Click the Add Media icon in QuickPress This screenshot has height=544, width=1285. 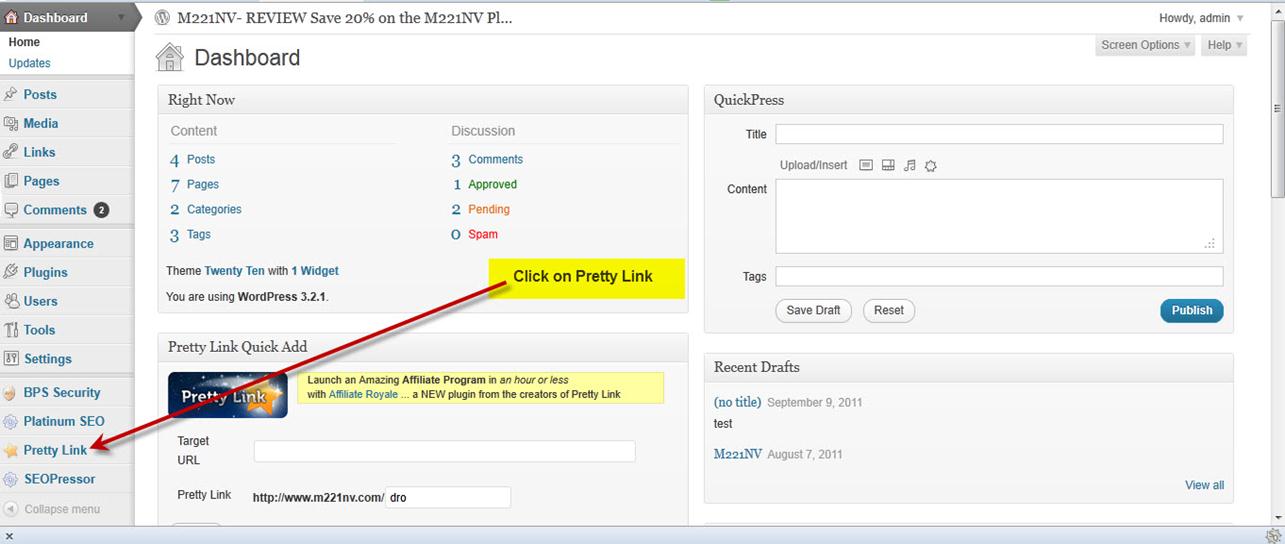tap(930, 166)
